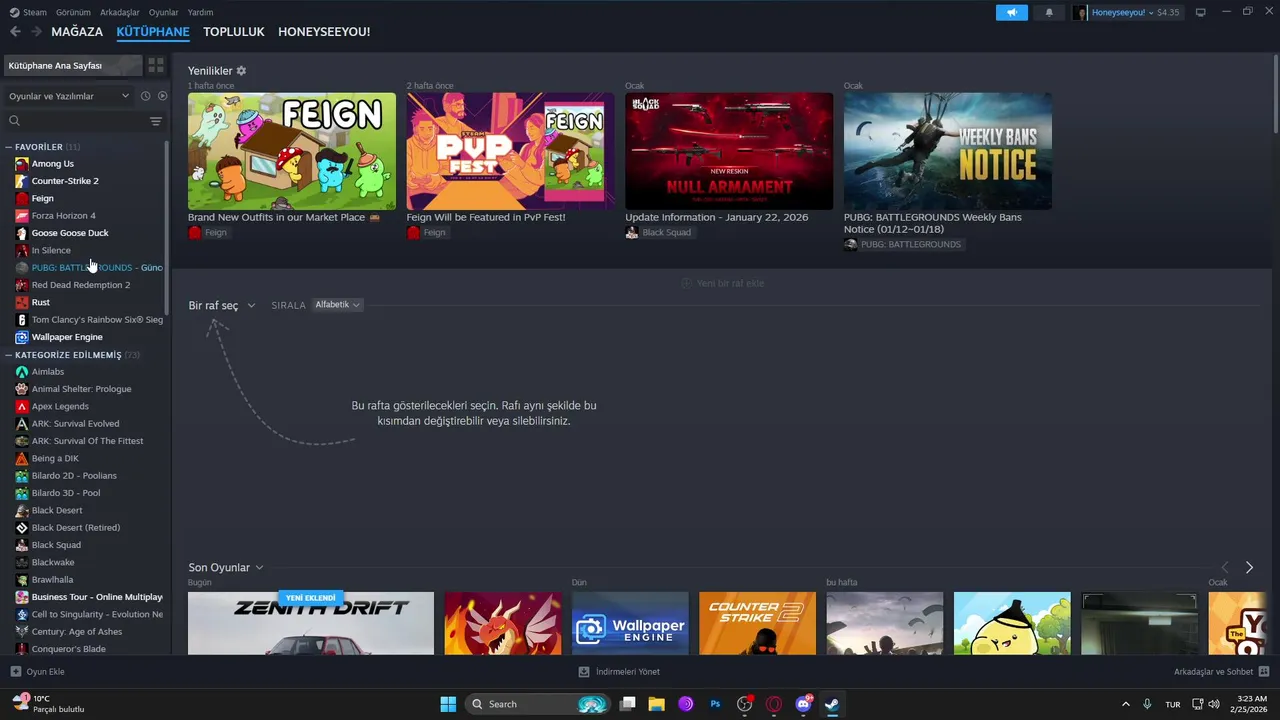This screenshot has width=1280, height=720.
Task: Collapse the FAVORİLER category
Action: 9,147
